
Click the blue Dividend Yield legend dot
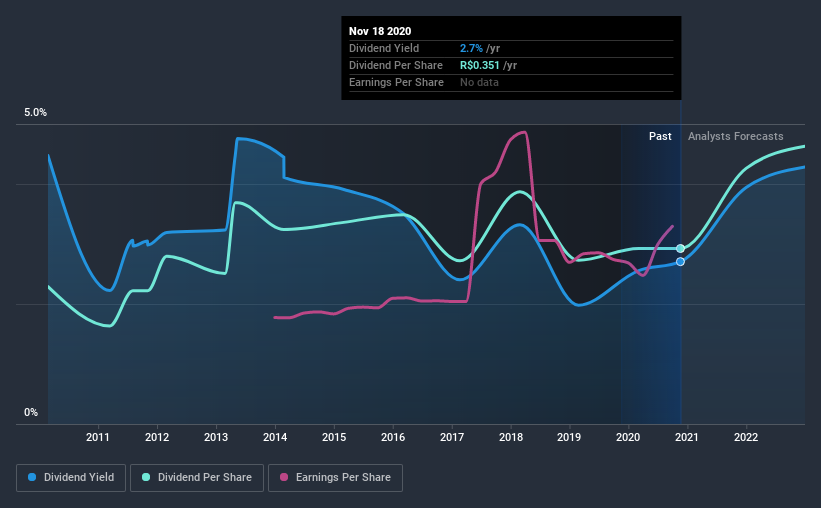[32, 477]
